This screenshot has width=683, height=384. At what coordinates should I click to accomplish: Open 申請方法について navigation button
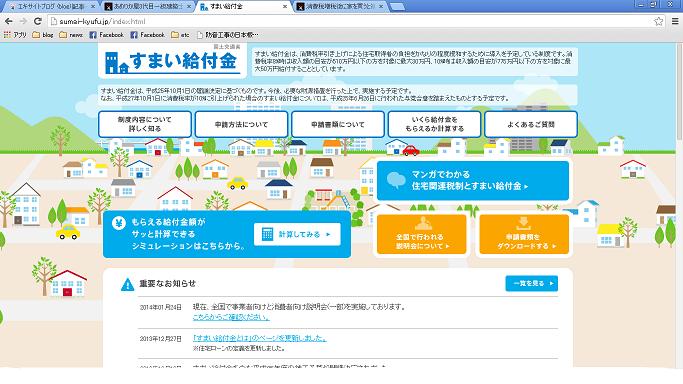click(x=241, y=124)
